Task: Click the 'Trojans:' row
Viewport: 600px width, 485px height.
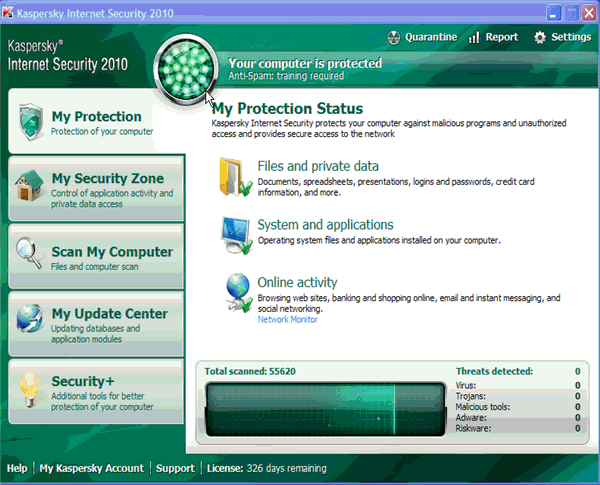Action: [x=518, y=396]
